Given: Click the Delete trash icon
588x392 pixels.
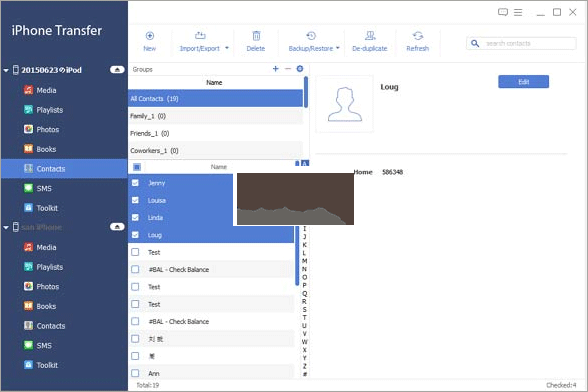Looking at the screenshot, I should 256,36.
